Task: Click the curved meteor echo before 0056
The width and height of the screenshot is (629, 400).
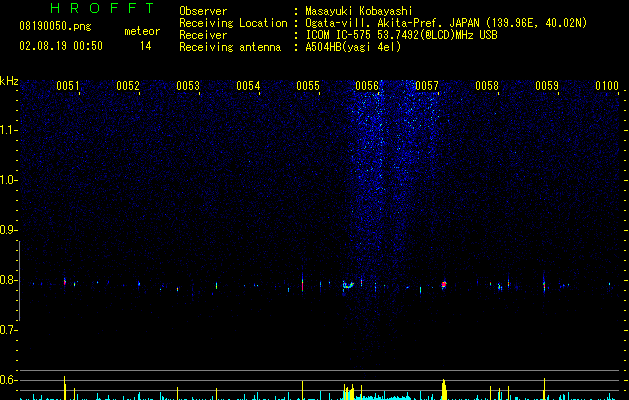Action: (348, 285)
